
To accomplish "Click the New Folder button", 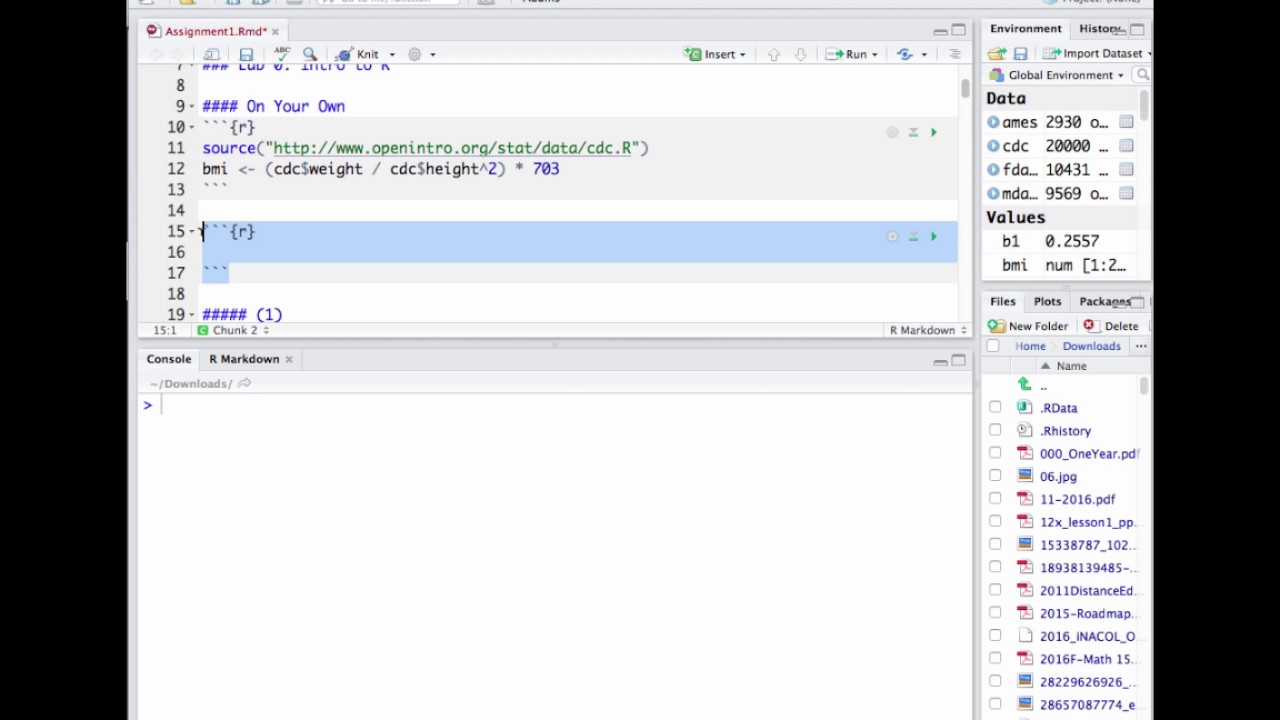I will pyautogui.click(x=1028, y=326).
